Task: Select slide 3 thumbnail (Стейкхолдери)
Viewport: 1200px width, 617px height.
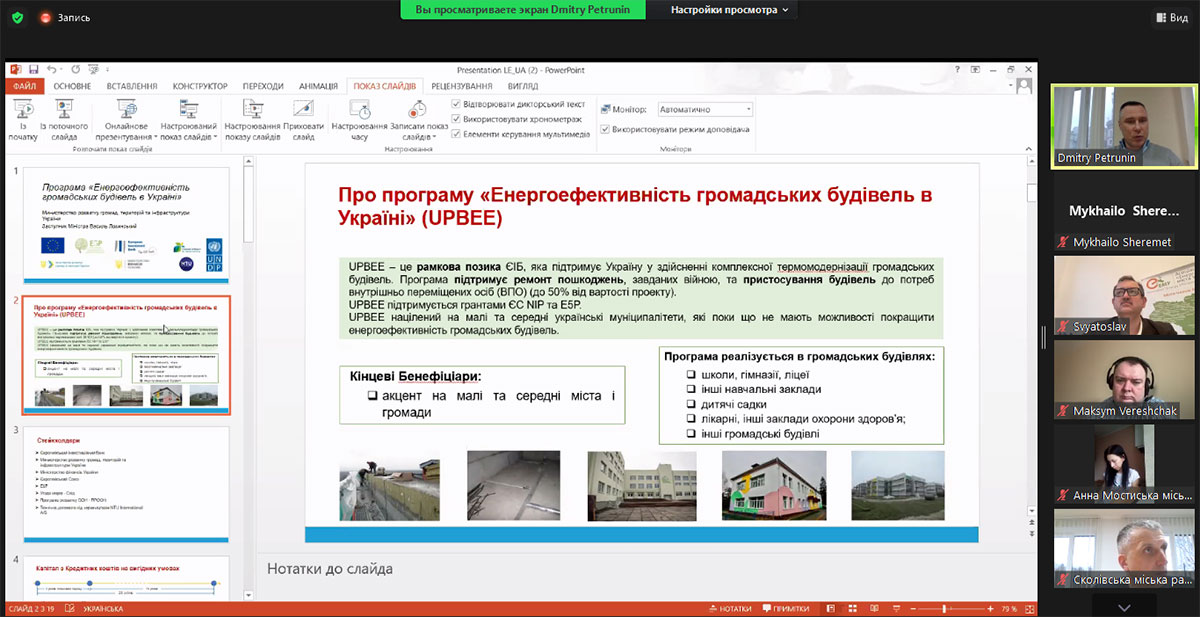Action: click(x=126, y=485)
